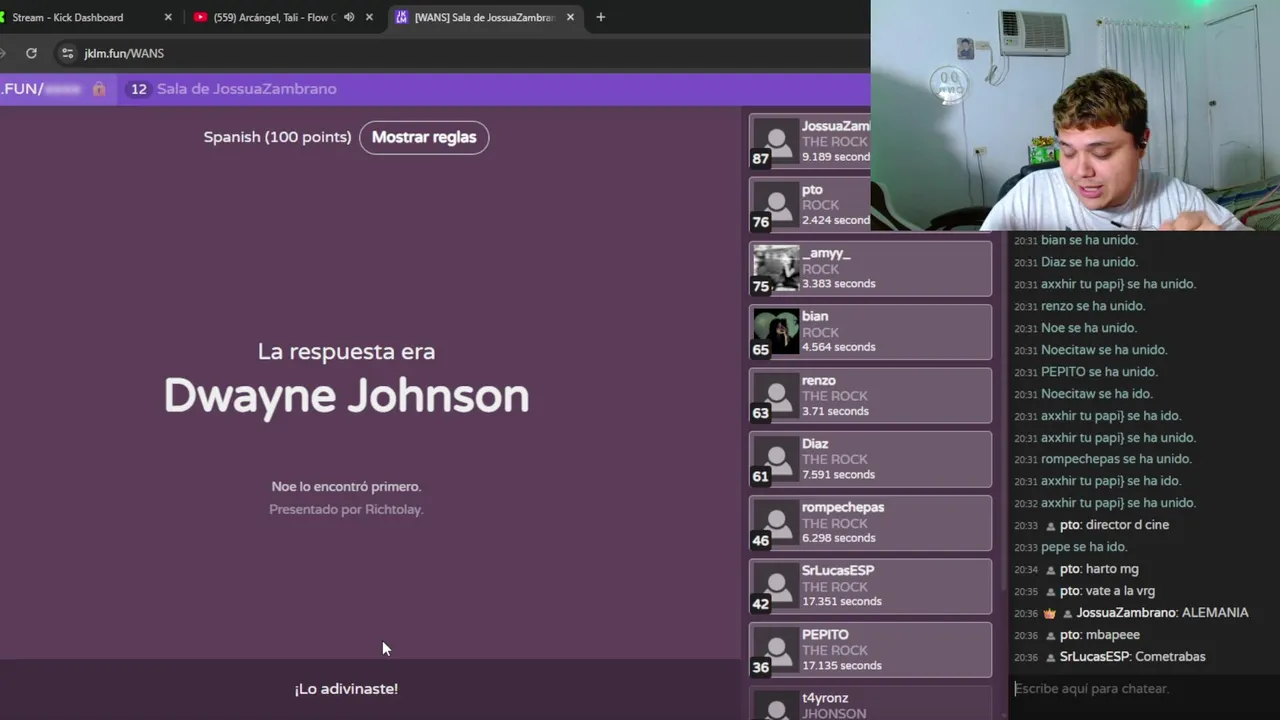Click user icon beside 'pto: mbapeee'

point(1050,635)
